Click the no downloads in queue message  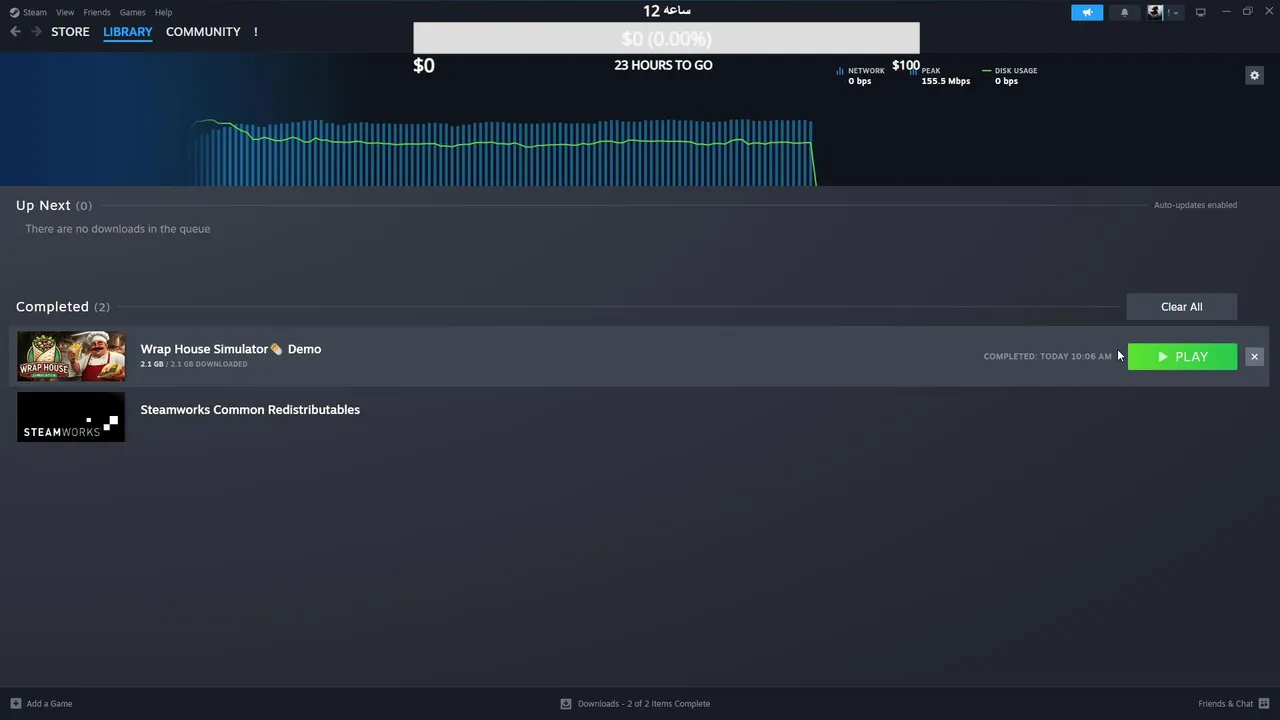[x=118, y=229]
